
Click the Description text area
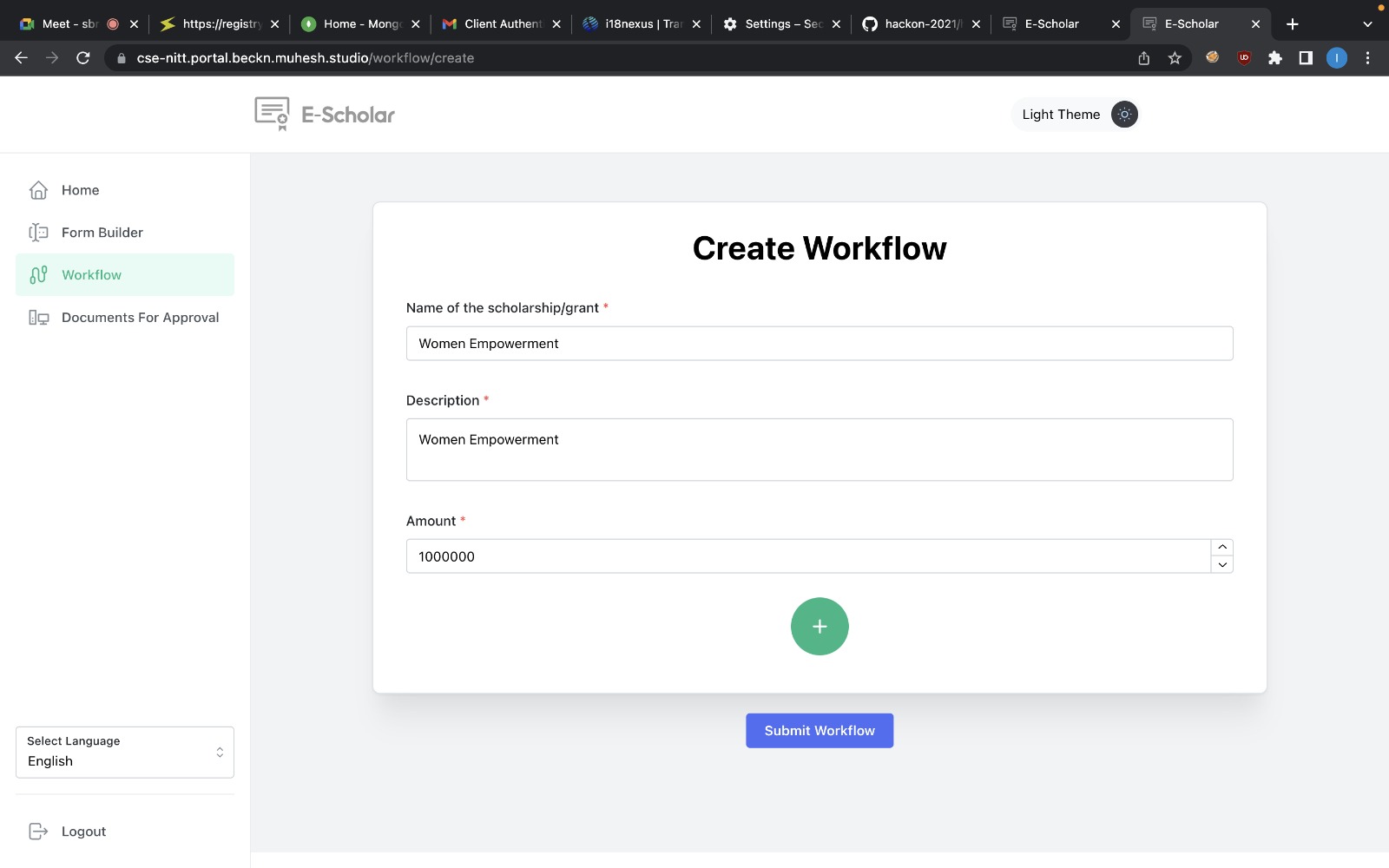pos(820,450)
